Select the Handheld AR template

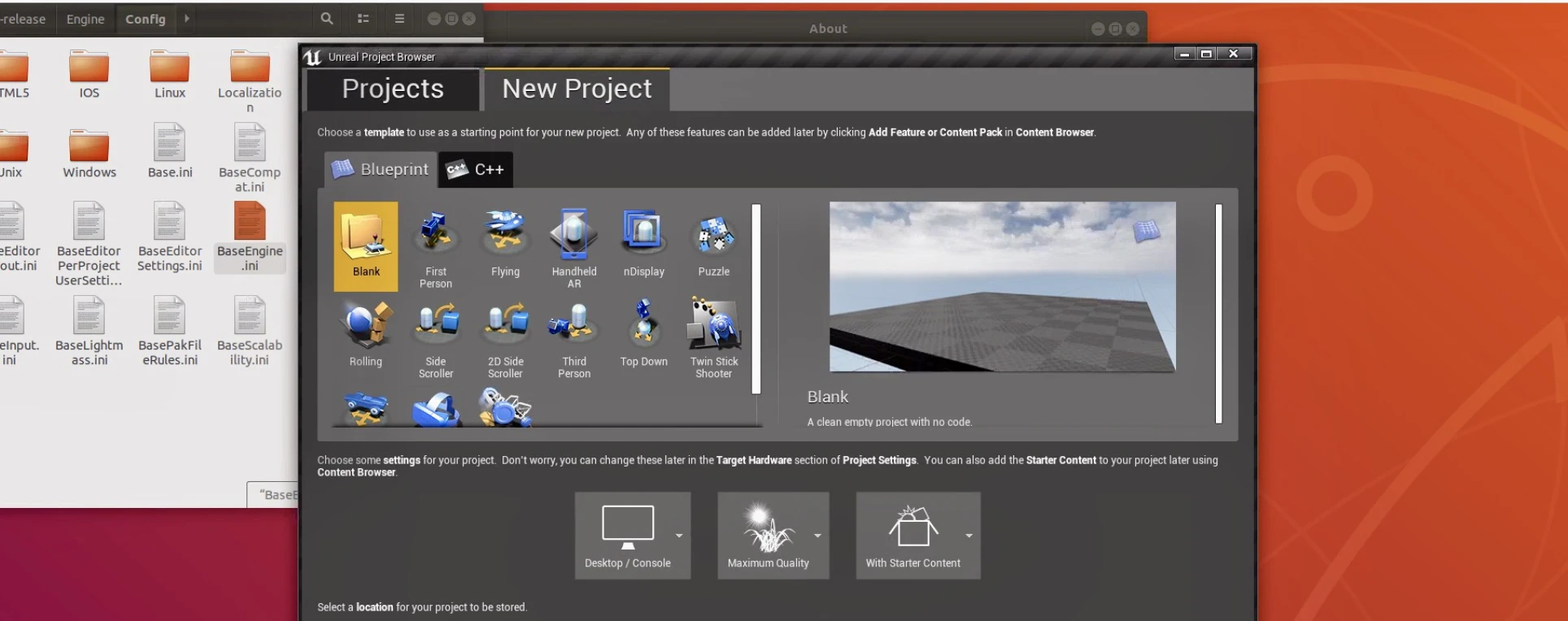[574, 247]
